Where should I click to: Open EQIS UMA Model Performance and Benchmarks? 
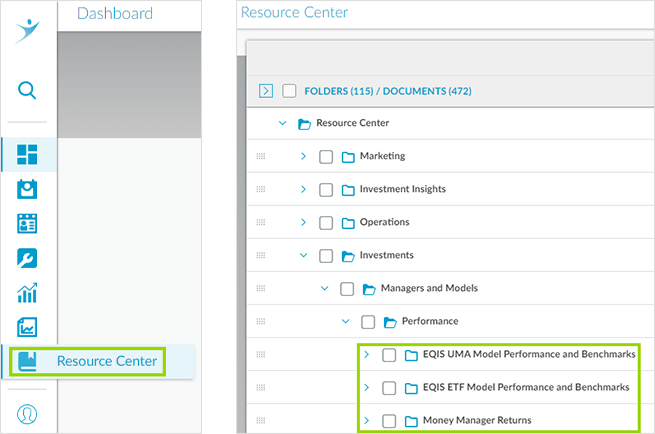tap(529, 354)
